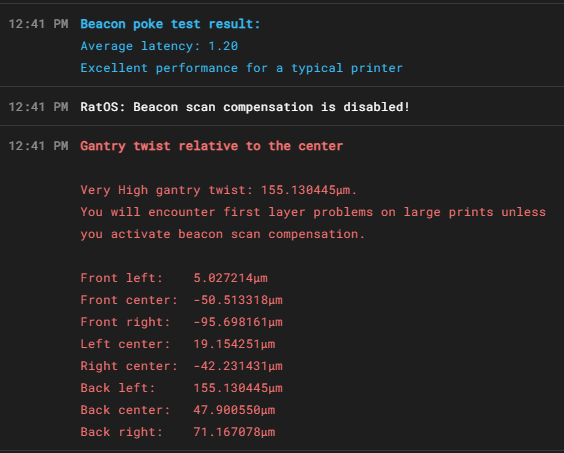Select the value -42.231431μm

point(238,366)
